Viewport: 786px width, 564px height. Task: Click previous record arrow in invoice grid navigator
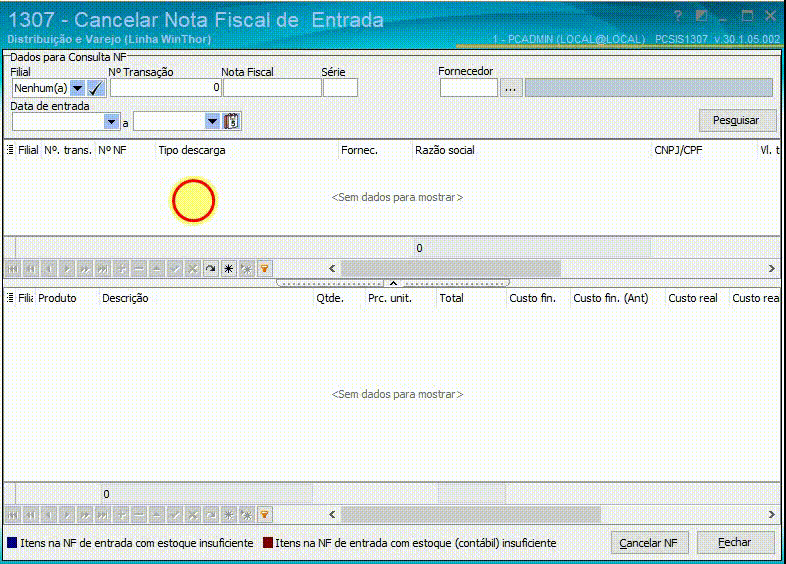(49, 269)
